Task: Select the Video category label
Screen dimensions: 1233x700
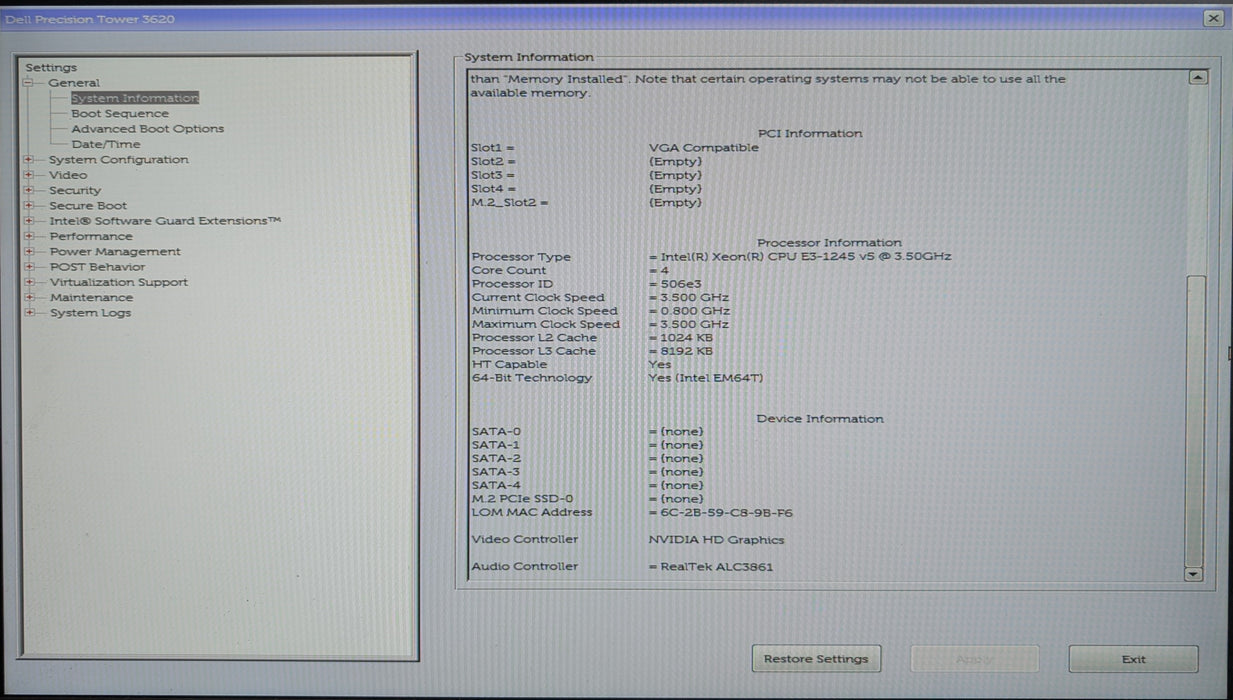Action: point(68,175)
